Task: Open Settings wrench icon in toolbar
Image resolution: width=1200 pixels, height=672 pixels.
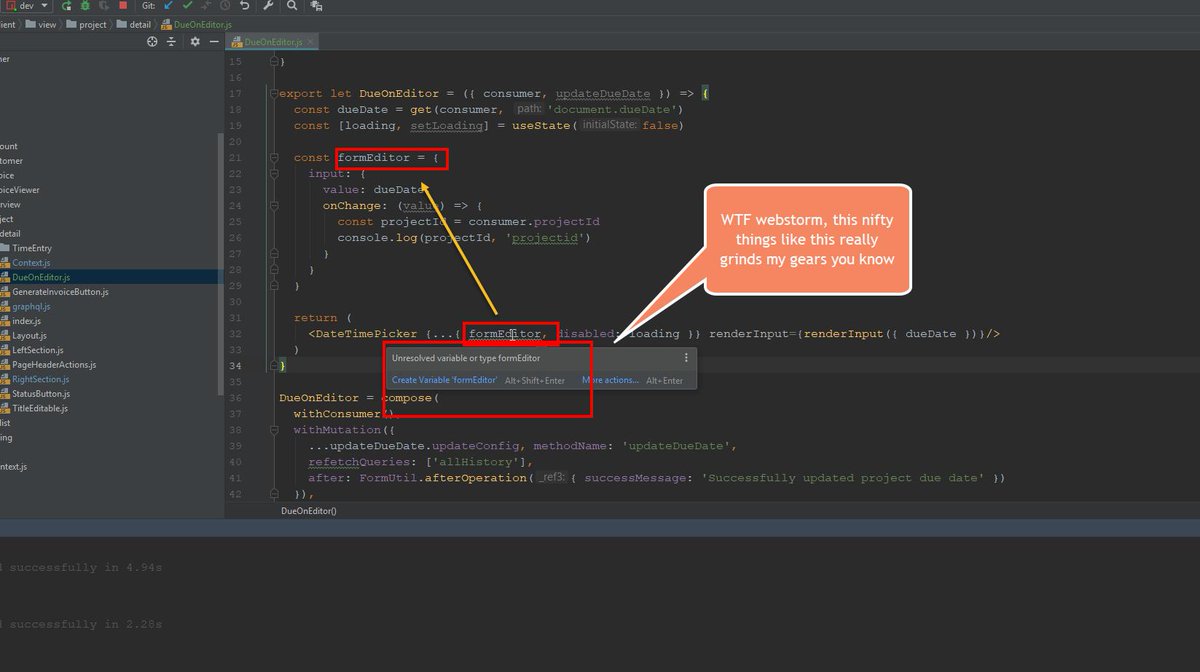Action: point(268,6)
